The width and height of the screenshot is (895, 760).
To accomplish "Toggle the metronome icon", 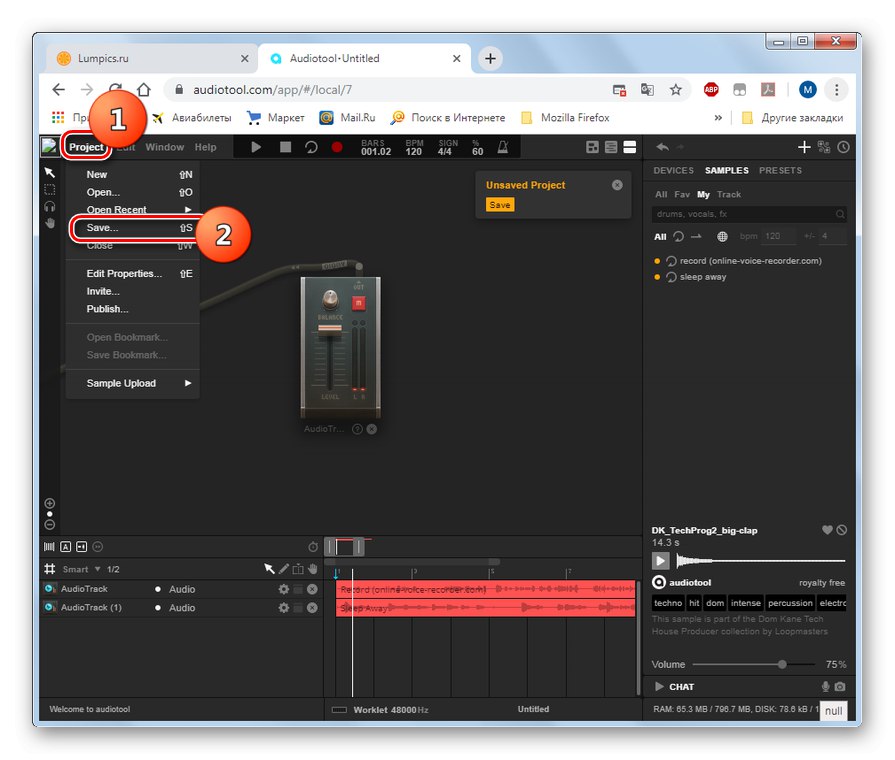I will coord(502,147).
